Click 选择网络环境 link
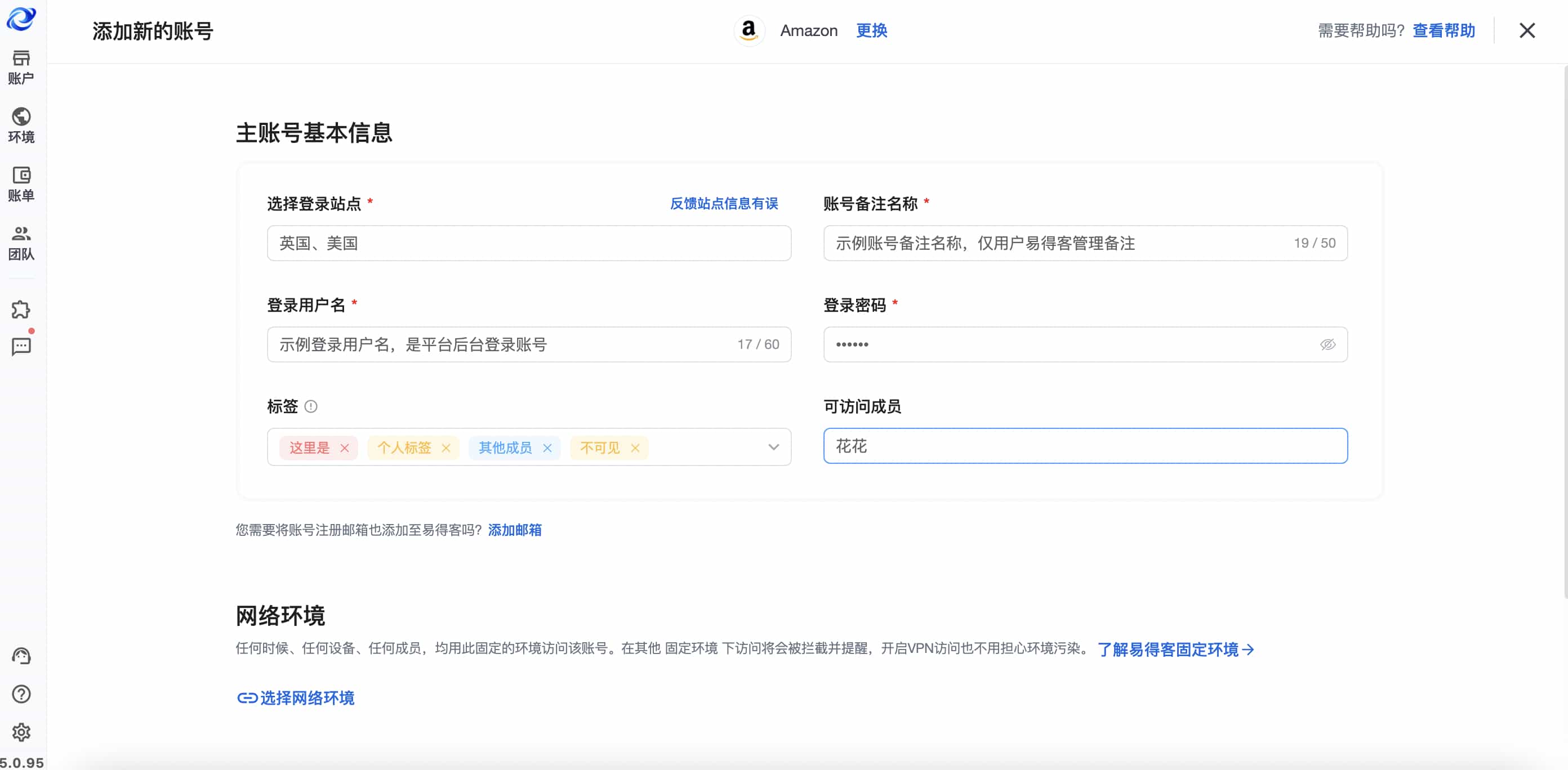 click(295, 697)
